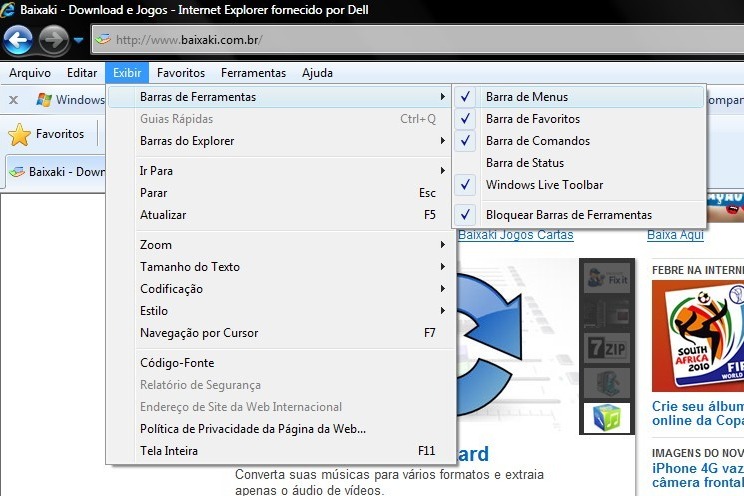Screen dimensions: 744x496
Task: Open the iPhone 4G article link
Action: [x=698, y=476]
